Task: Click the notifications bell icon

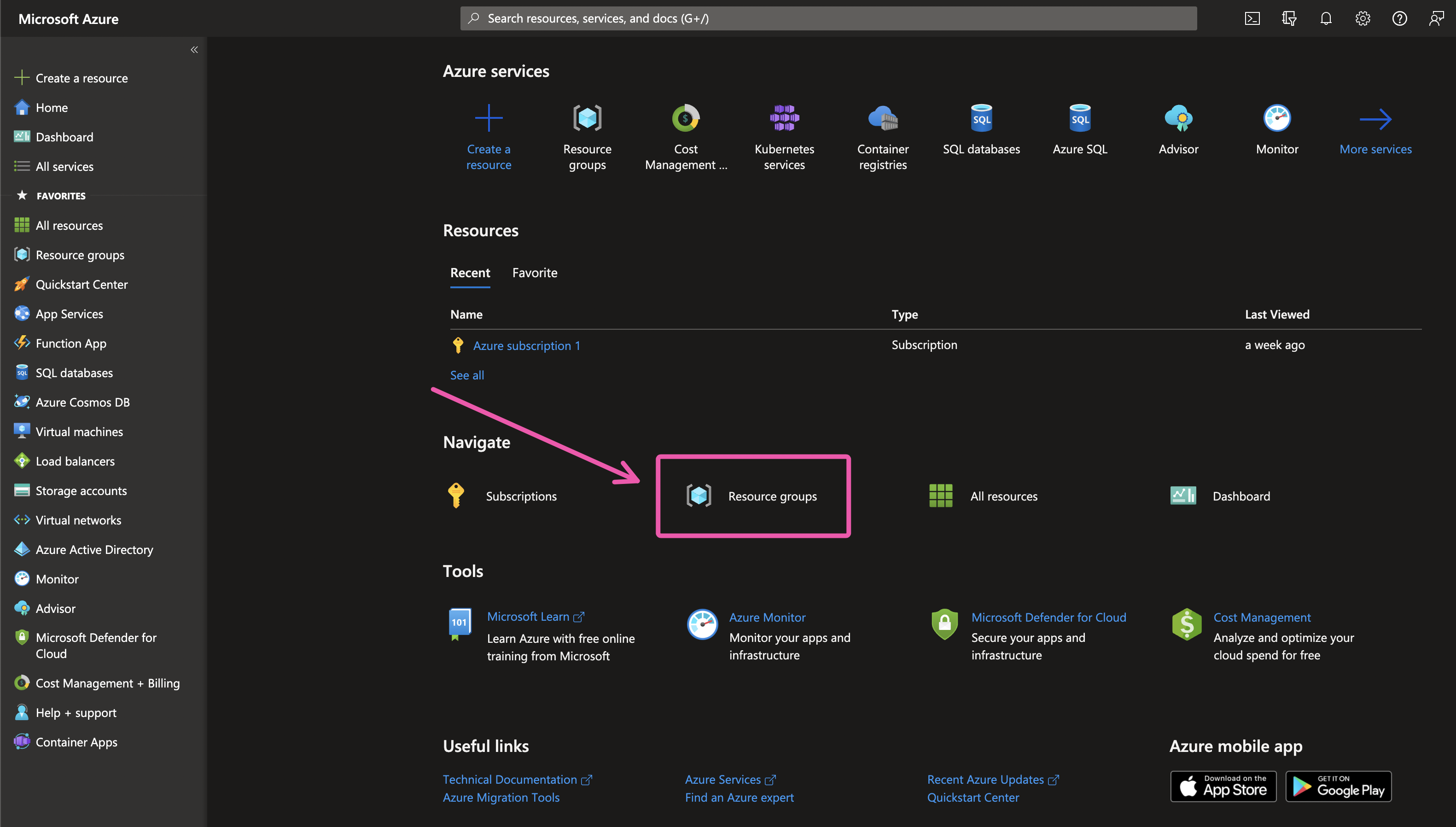Action: coord(1325,19)
